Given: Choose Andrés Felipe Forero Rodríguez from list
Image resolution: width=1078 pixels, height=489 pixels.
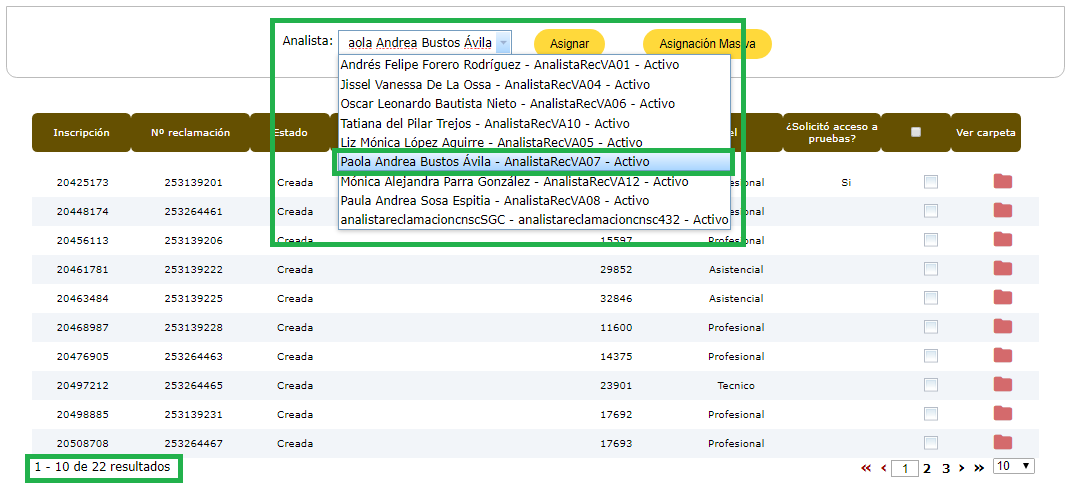Looking at the screenshot, I should (509, 64).
